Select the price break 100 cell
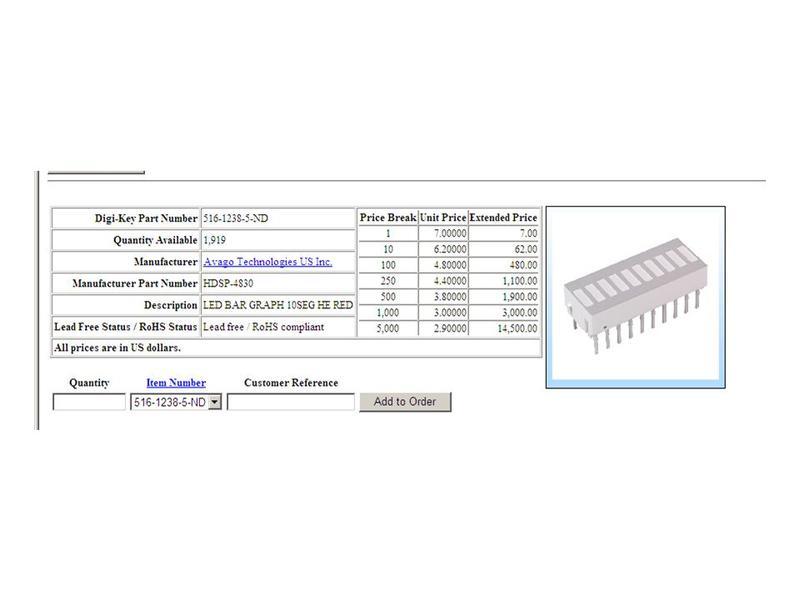This screenshot has height=600, width=800. point(388,265)
